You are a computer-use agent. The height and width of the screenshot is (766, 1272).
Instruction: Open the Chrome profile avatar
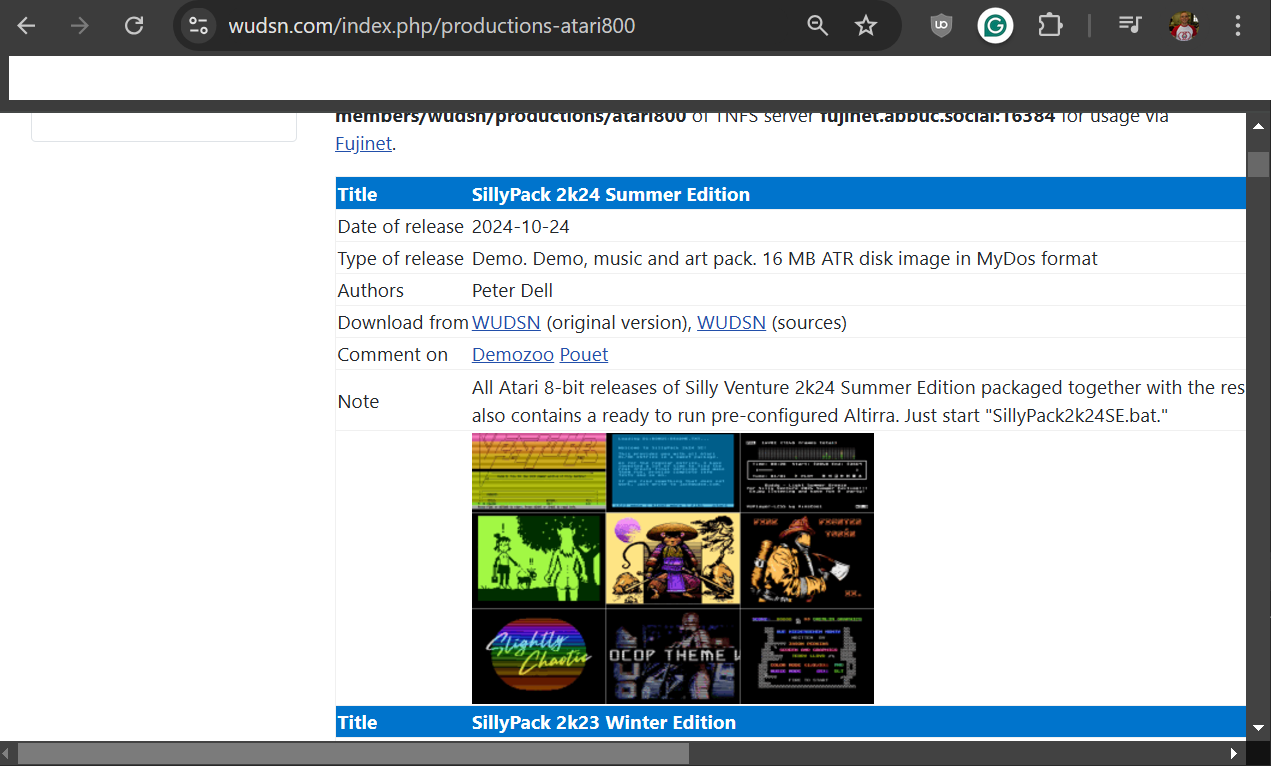click(x=1184, y=26)
